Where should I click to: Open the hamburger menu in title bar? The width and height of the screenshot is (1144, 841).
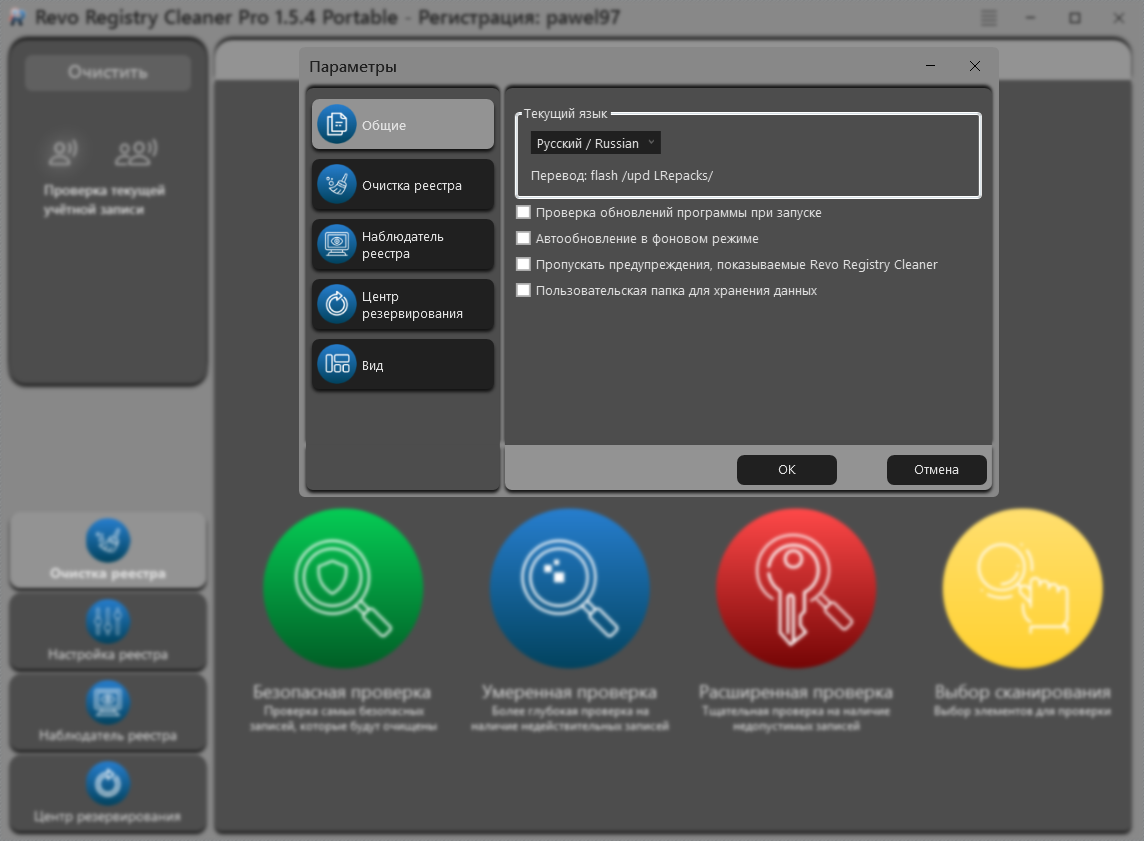point(989,18)
